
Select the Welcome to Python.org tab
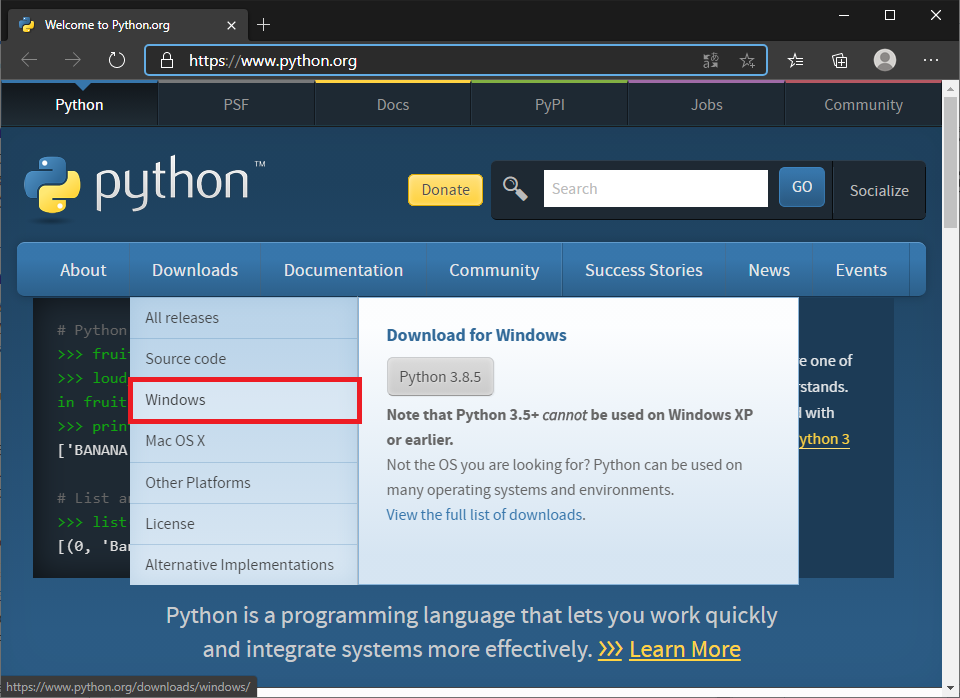point(127,24)
